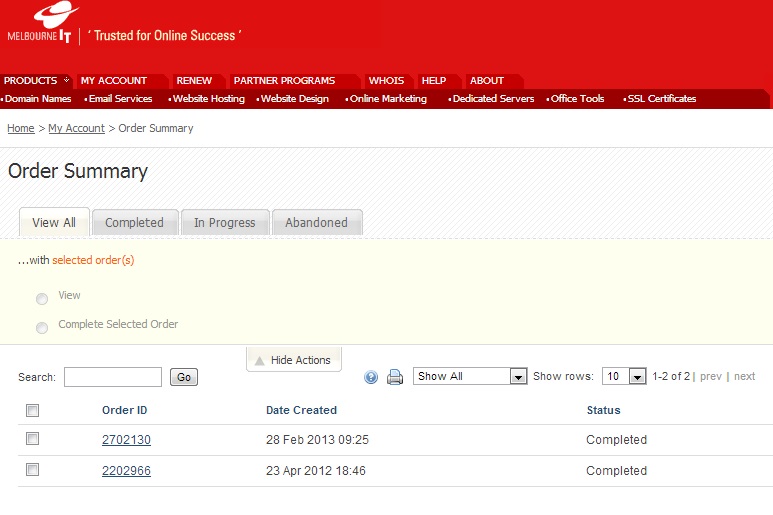Go to Email Services submenu link

tap(120, 99)
